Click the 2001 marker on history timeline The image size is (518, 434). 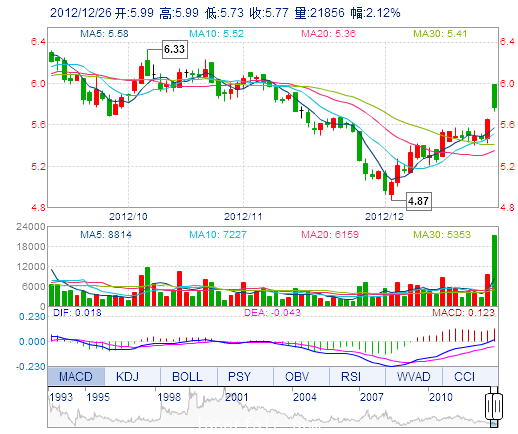point(237,397)
